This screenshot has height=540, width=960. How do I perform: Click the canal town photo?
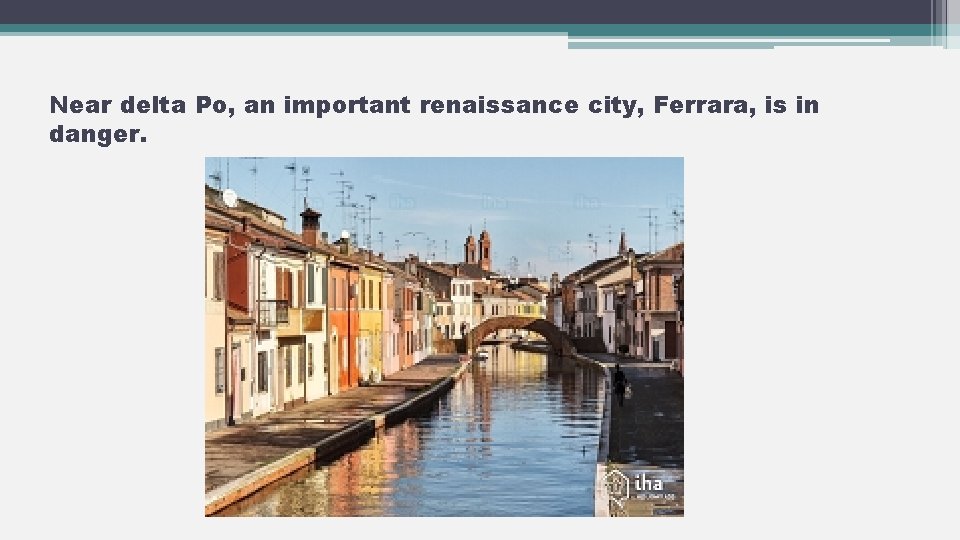tap(444, 337)
